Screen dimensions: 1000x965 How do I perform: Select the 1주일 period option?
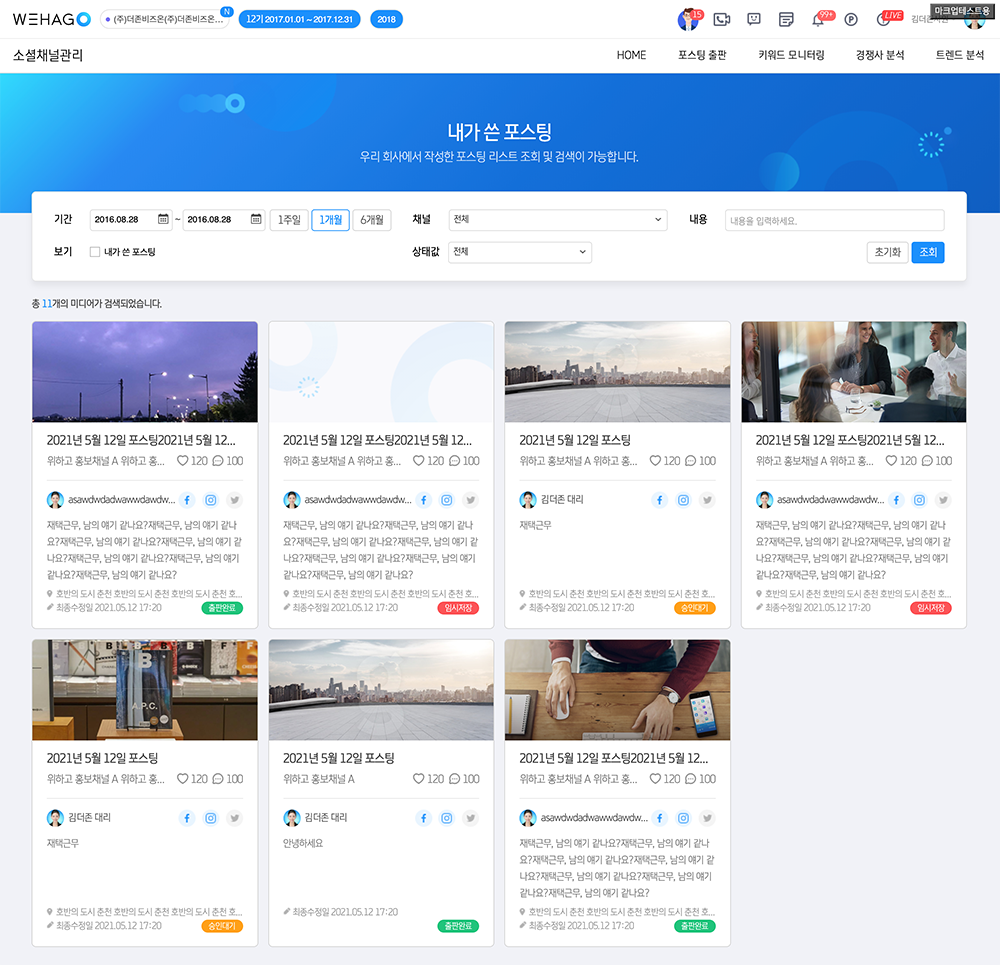289,220
